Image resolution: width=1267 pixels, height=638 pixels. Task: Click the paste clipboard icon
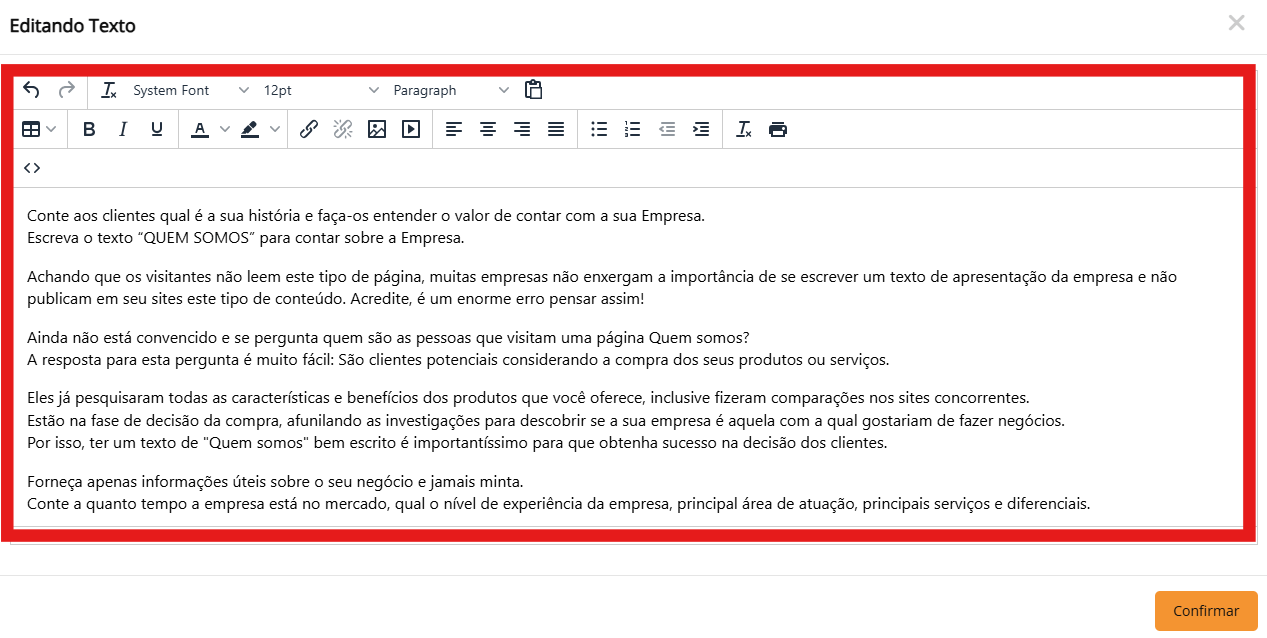534,90
